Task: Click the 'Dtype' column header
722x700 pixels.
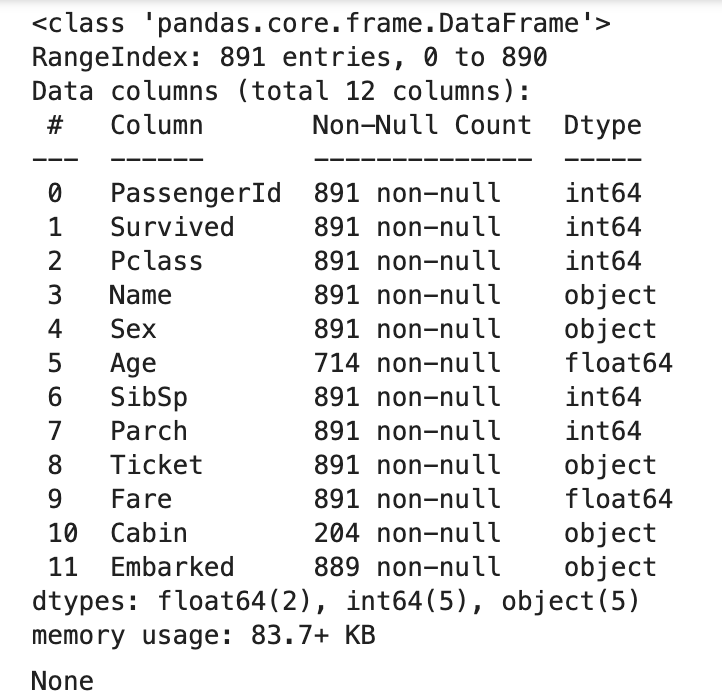Action: [602, 125]
